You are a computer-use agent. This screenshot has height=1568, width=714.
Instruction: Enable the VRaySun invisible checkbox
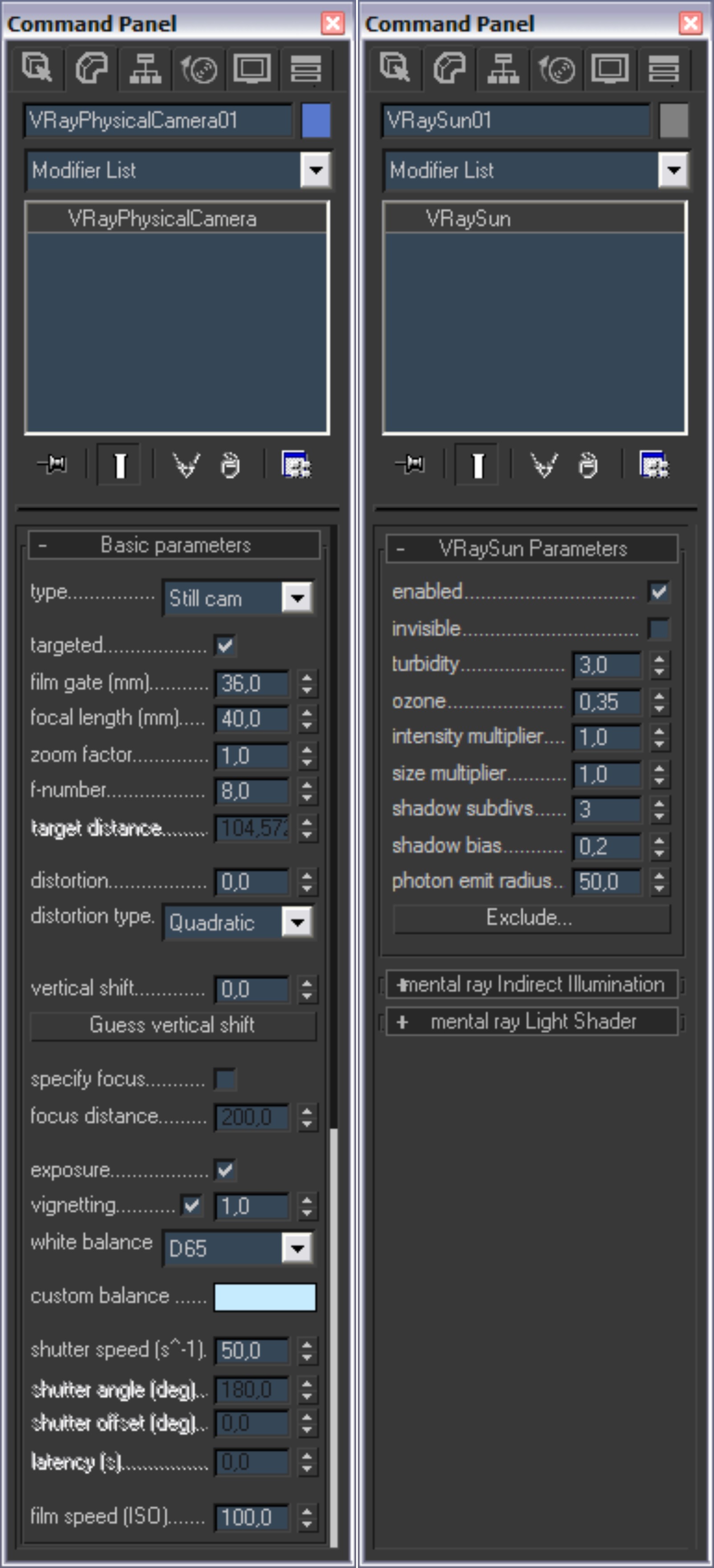(659, 628)
